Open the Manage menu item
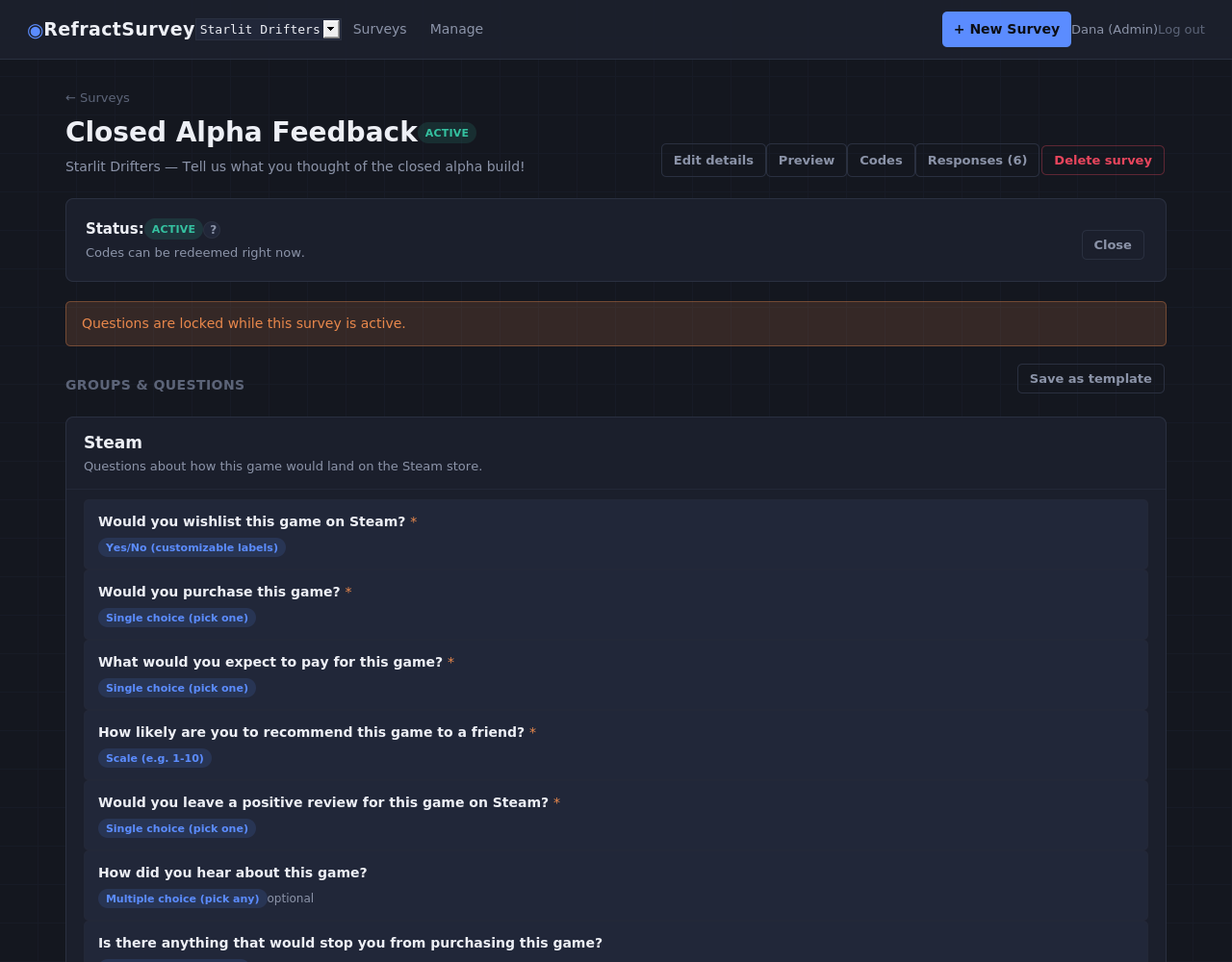Image resolution: width=1232 pixels, height=962 pixels. point(456,29)
